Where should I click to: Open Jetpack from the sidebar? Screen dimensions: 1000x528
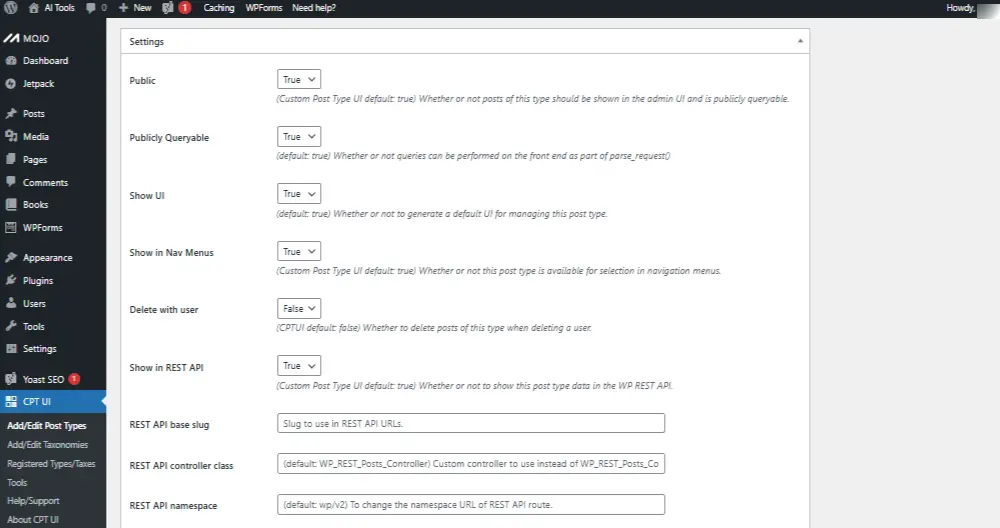tap(40, 84)
